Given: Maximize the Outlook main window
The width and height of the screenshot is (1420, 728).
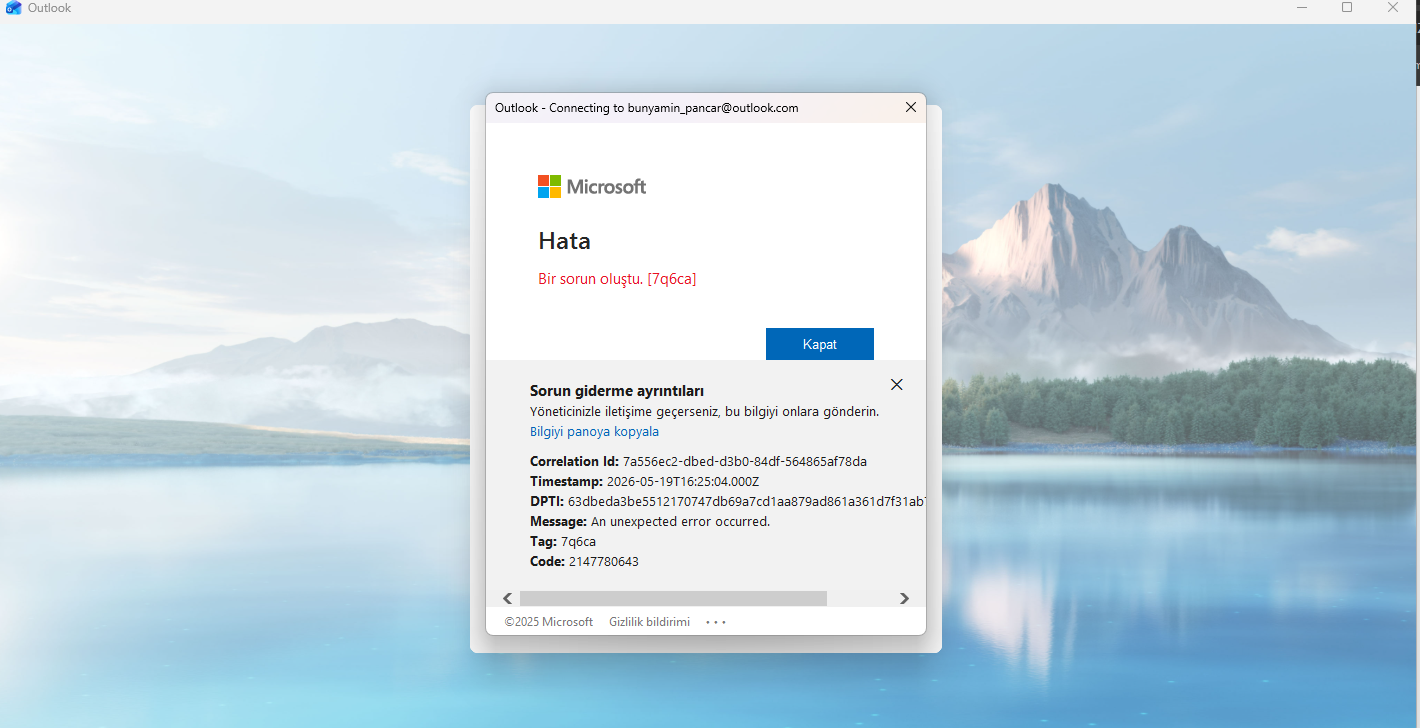Looking at the screenshot, I should pyautogui.click(x=1347, y=8).
